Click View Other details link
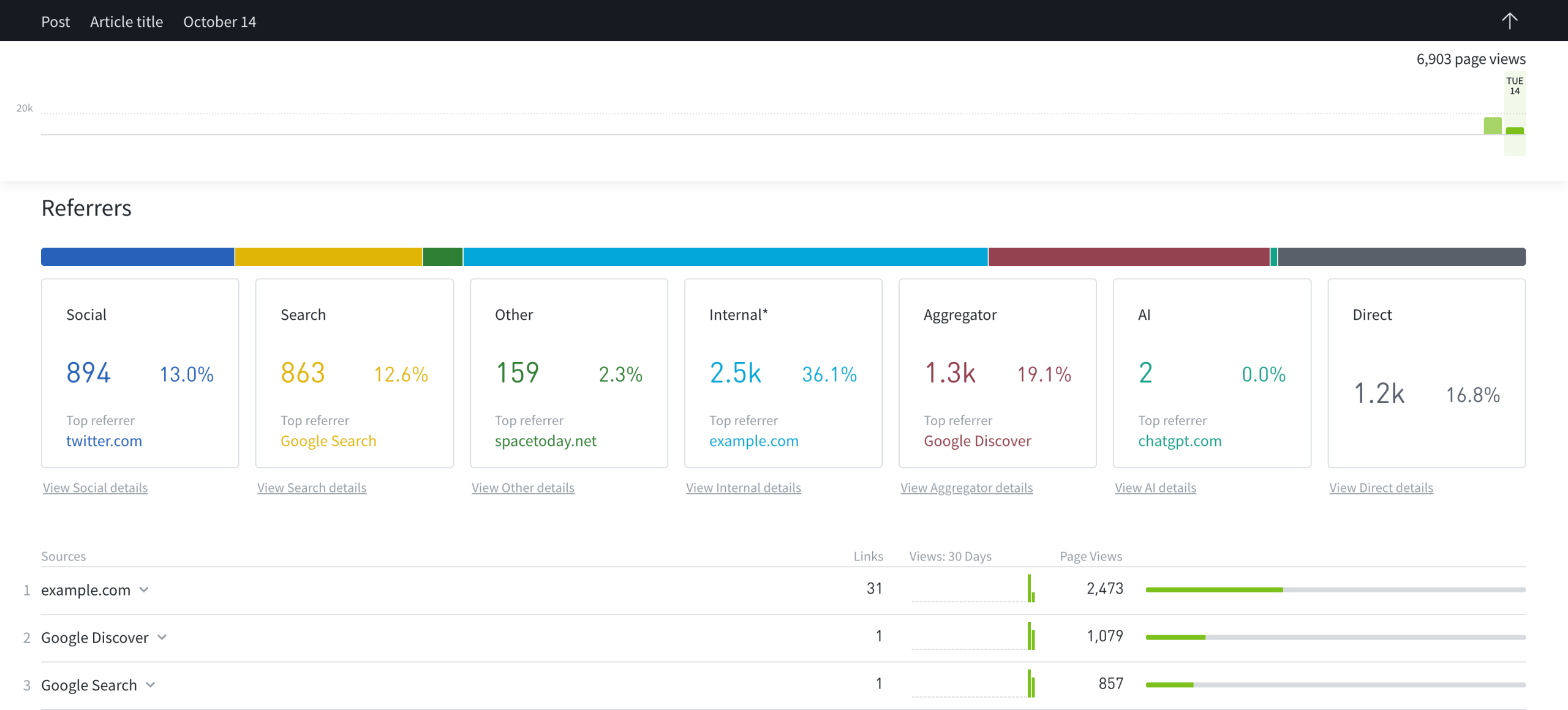 (522, 488)
